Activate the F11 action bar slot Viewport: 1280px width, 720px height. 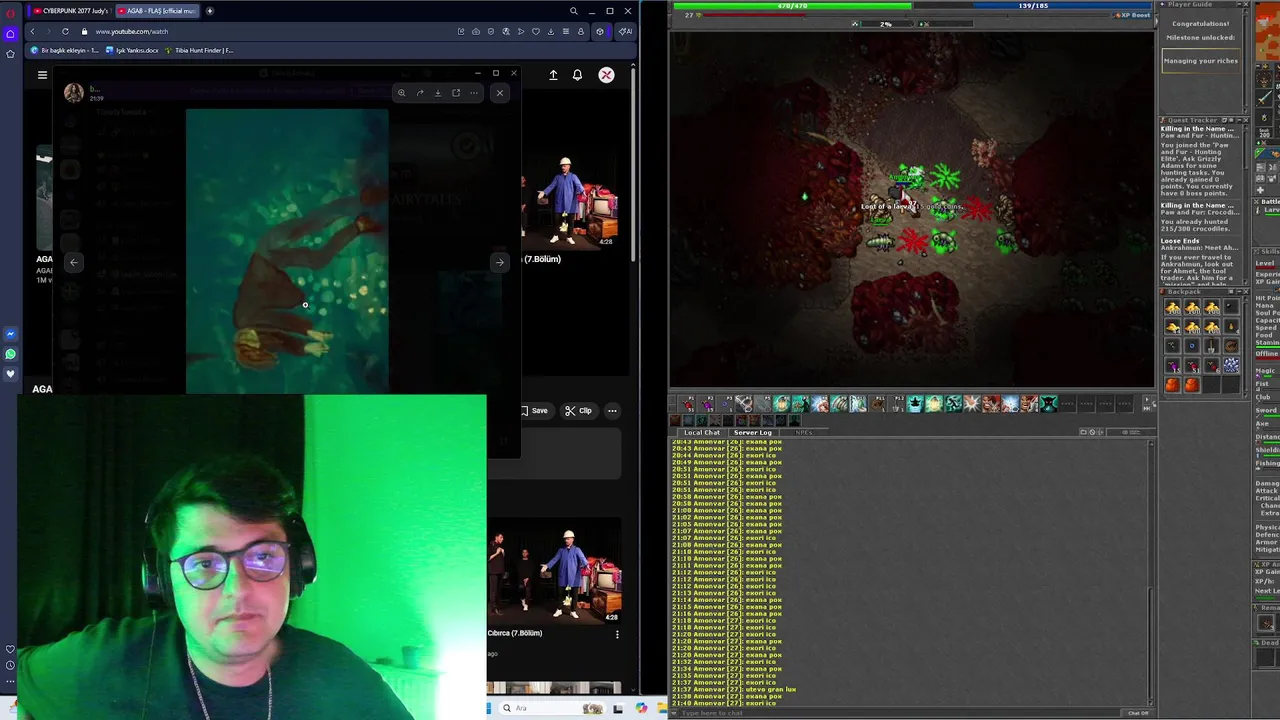[x=877, y=403]
